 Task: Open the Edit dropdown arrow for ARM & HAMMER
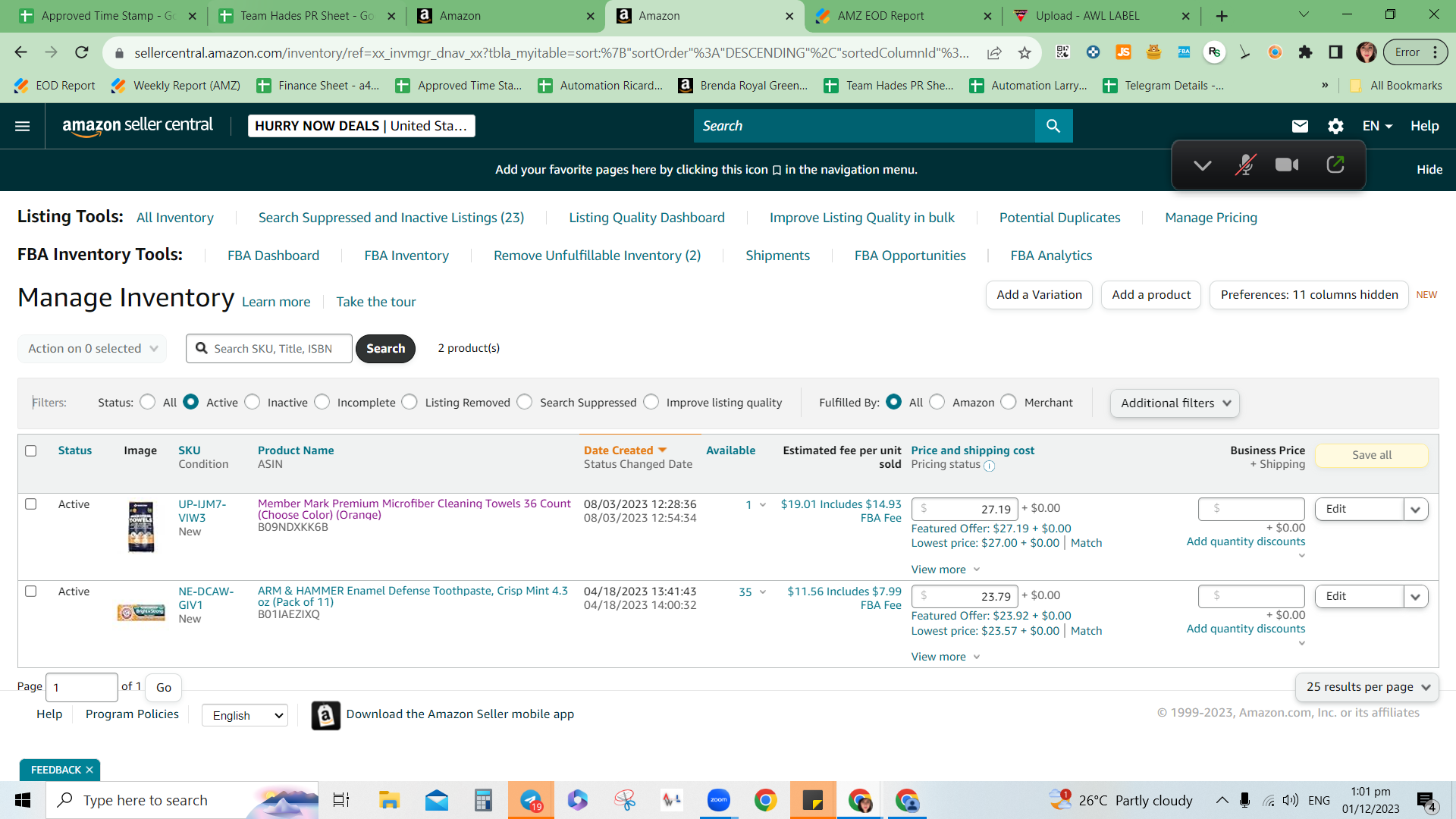click(x=1416, y=597)
